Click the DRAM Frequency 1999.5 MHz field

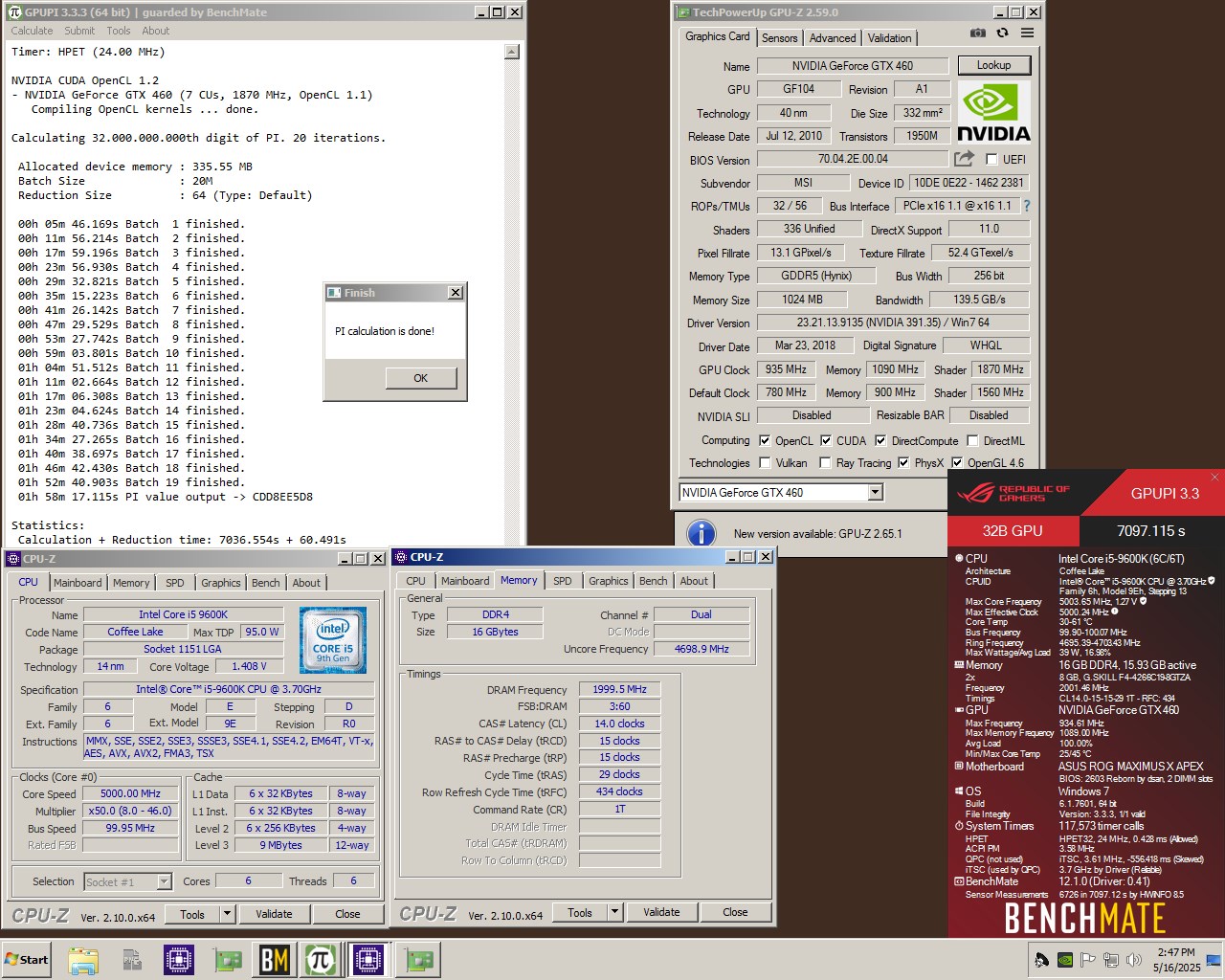pos(619,689)
